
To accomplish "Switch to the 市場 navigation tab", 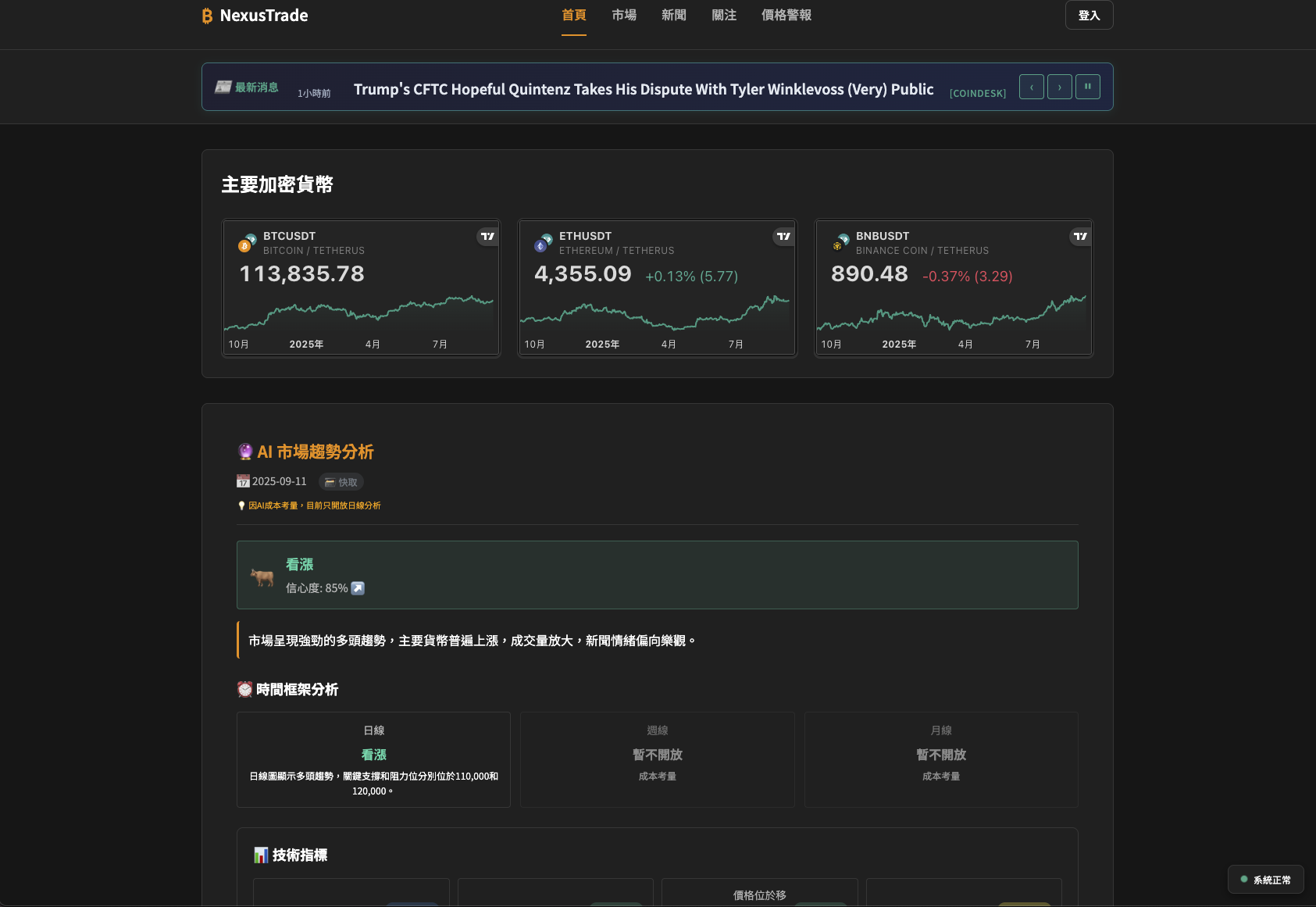I will [x=623, y=15].
